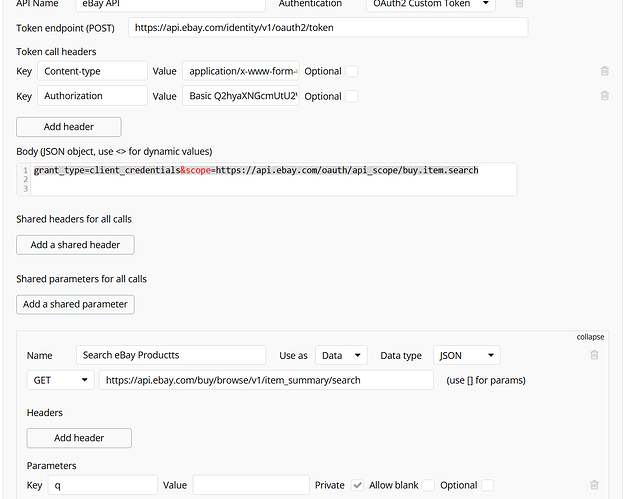Click 'Shared parameters for all calls' text
The width and height of the screenshot is (627, 499).
click(x=82, y=279)
